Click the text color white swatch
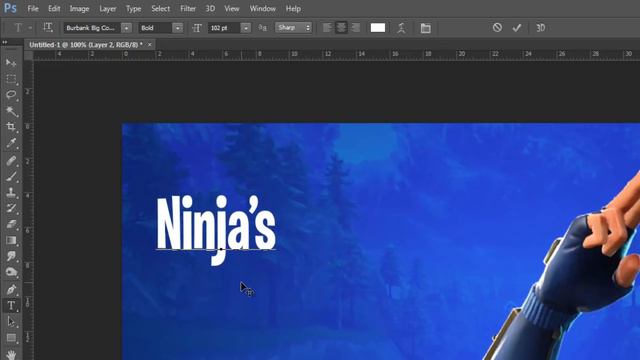640x360 pixels. tap(378, 28)
